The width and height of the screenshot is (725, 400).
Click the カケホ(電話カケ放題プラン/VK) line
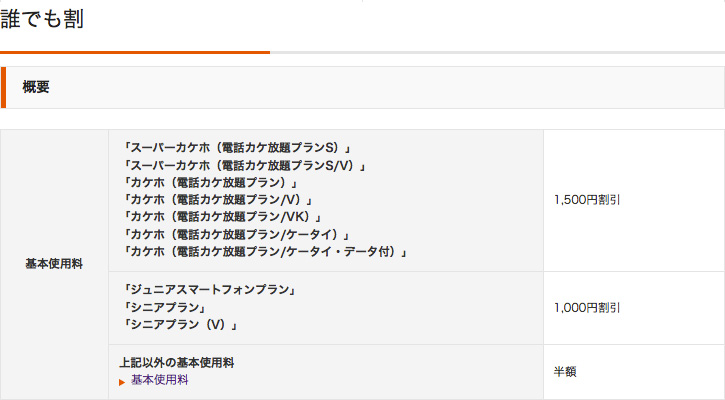click(x=222, y=217)
